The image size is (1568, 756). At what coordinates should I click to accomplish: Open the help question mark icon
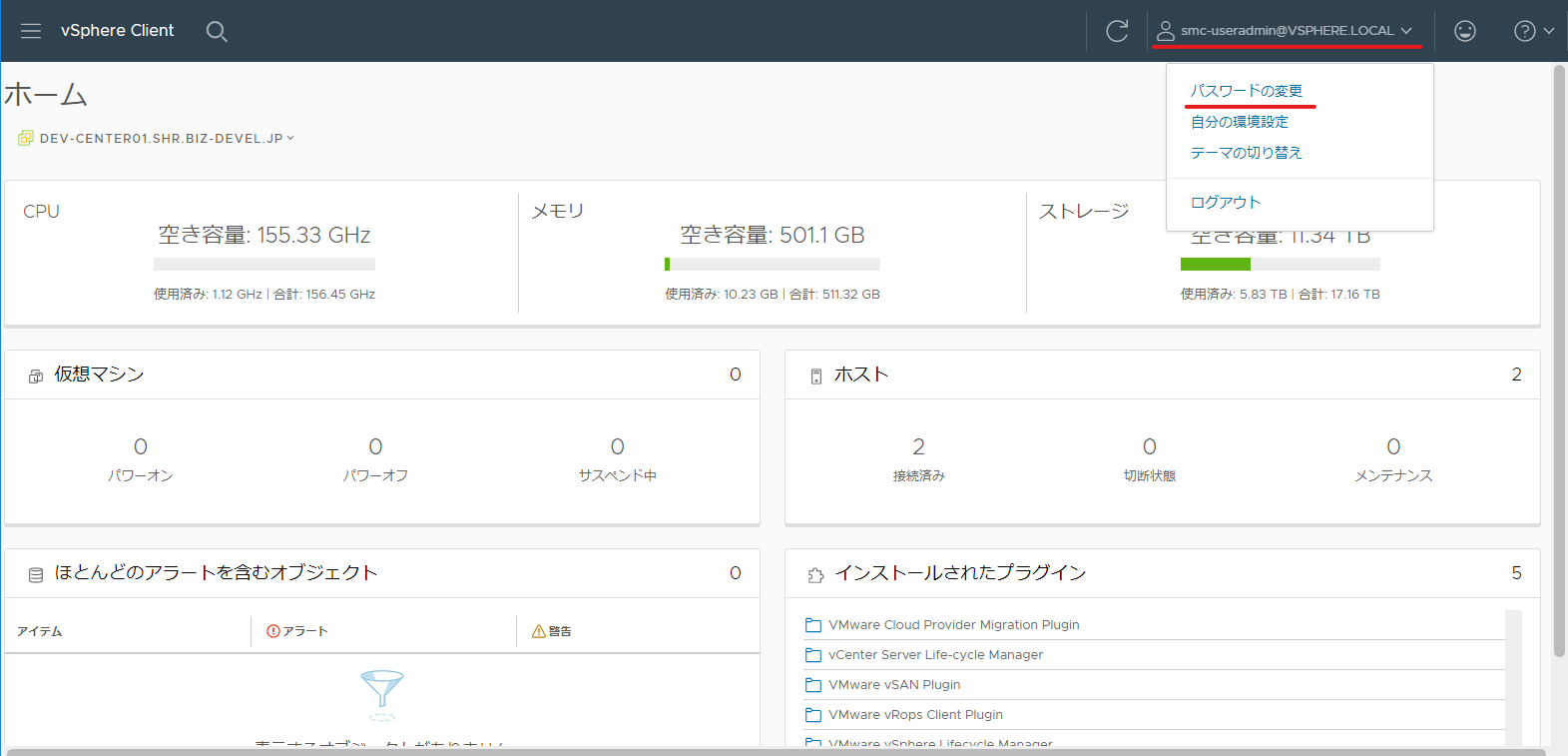point(1524,31)
